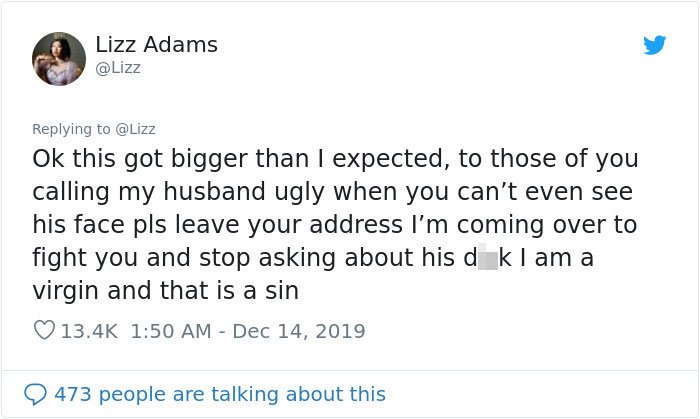This screenshot has height=419, width=700.
Task: Like the tweet with the heart icon
Action: (44, 330)
